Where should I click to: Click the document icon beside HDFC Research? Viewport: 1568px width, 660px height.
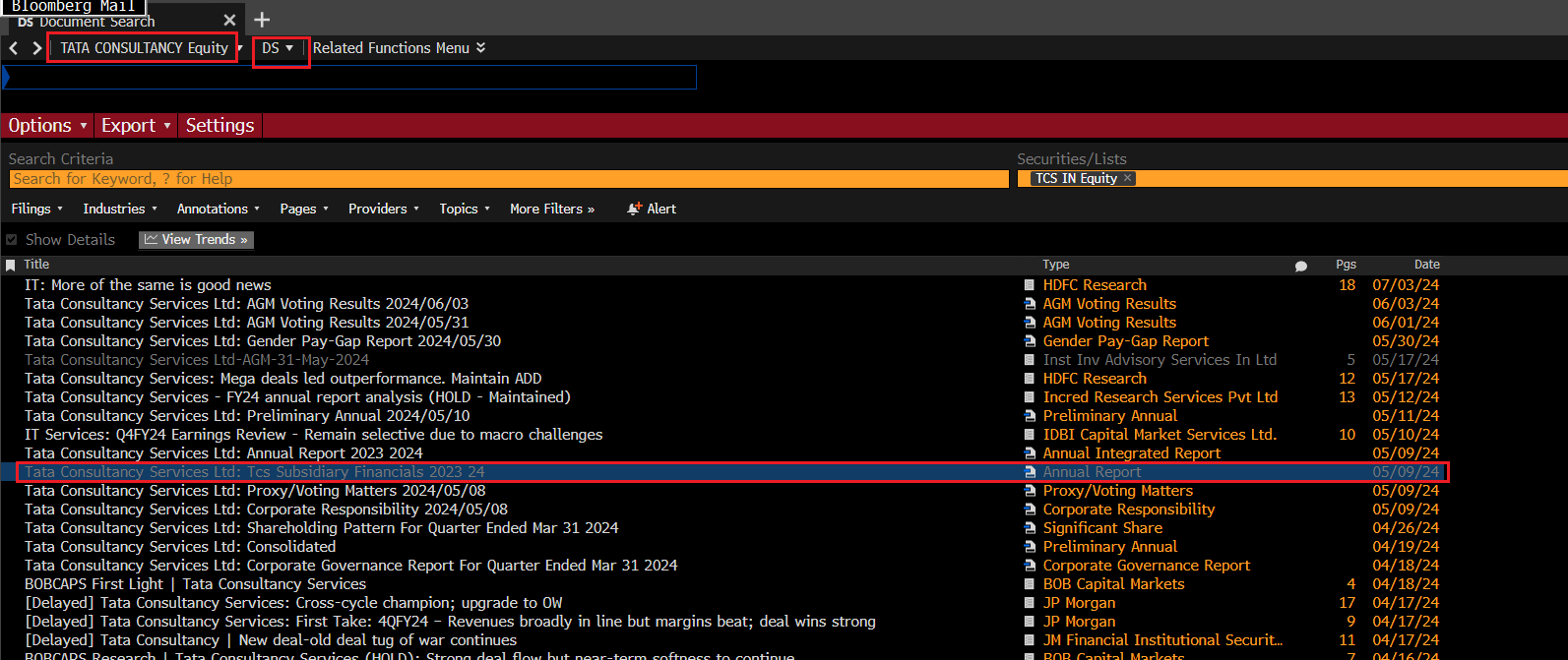[x=1030, y=285]
